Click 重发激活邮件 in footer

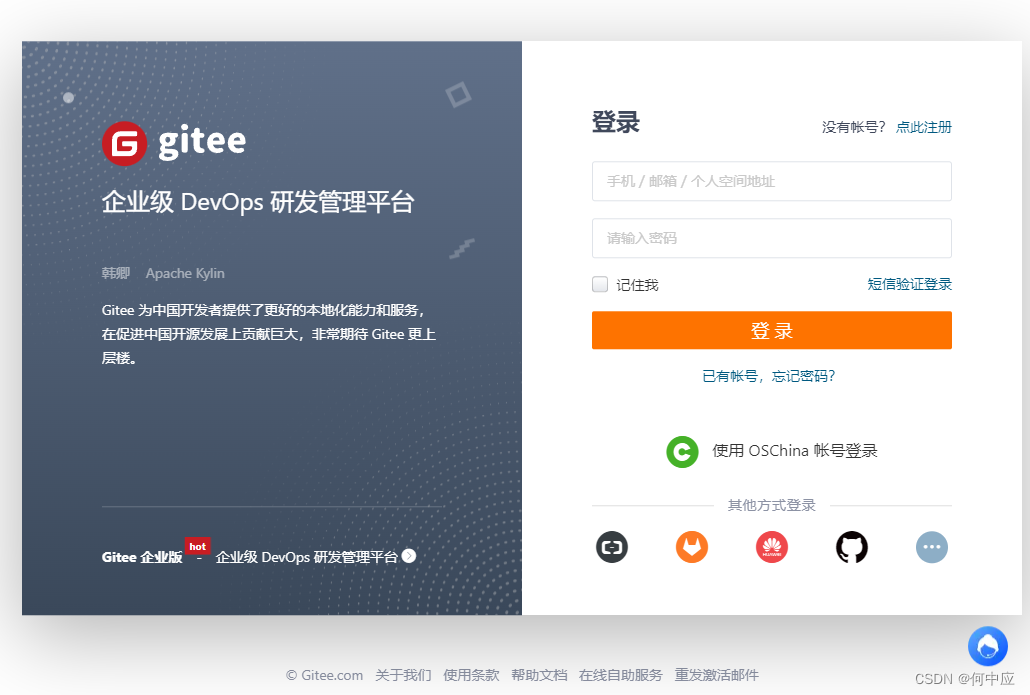(x=717, y=675)
